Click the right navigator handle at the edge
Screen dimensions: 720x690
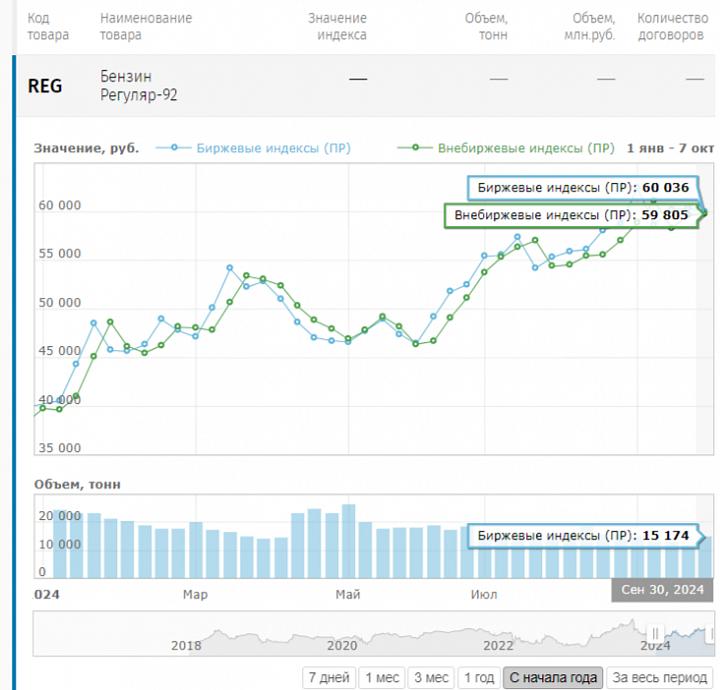(712, 634)
